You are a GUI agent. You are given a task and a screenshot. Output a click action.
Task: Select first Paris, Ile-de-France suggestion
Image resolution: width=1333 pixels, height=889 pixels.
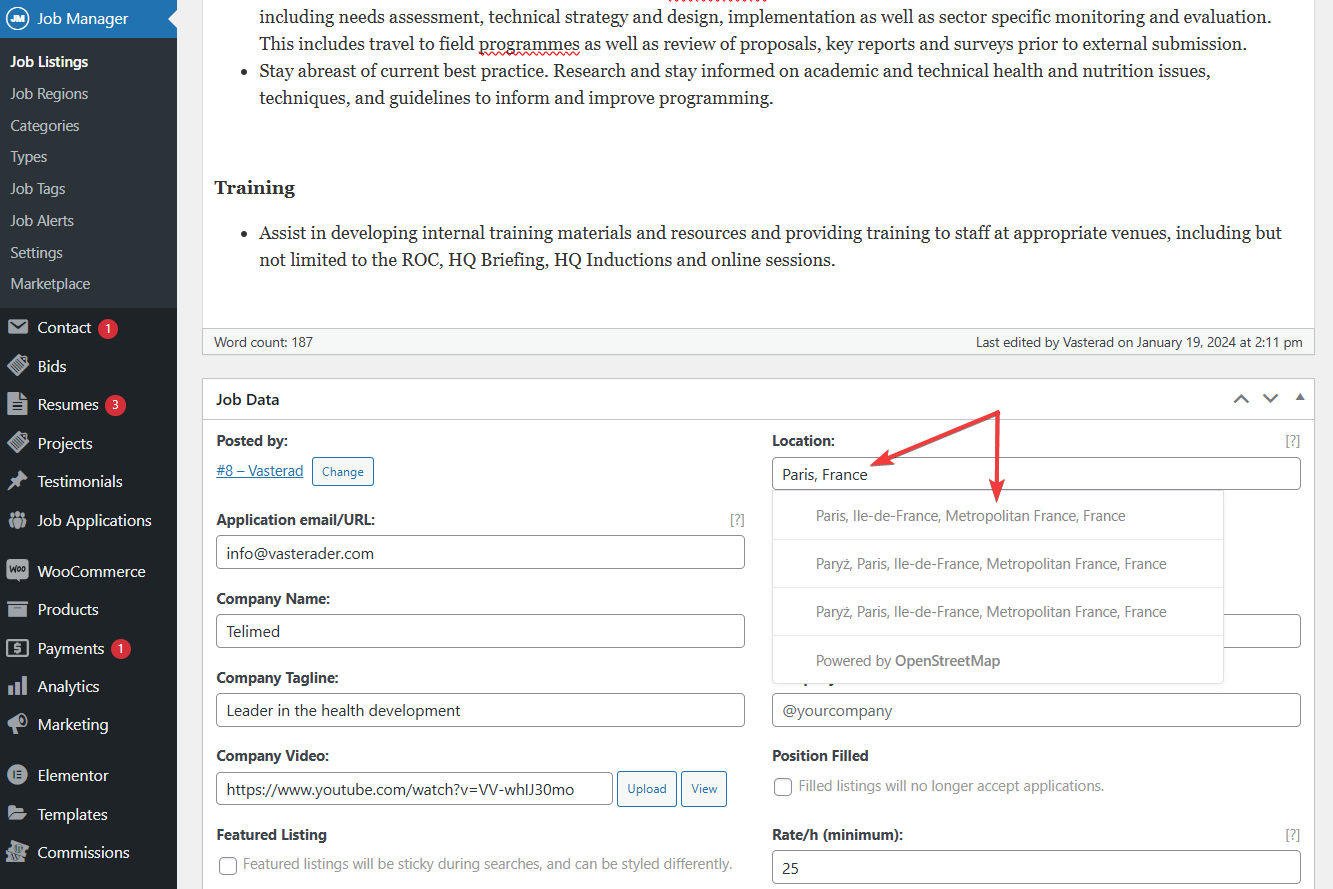click(x=970, y=516)
